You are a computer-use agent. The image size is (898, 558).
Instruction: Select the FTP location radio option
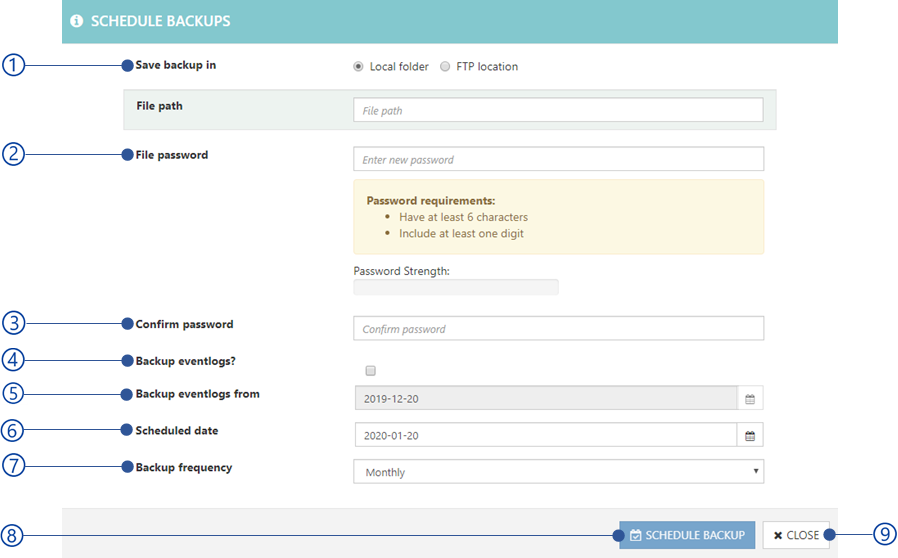click(x=445, y=66)
